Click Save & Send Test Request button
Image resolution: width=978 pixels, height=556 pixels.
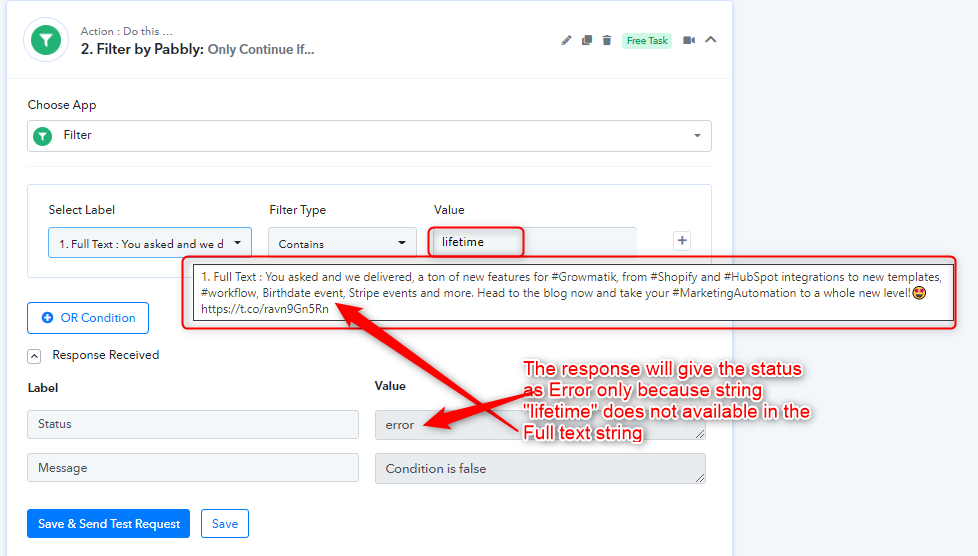pyautogui.click(x=109, y=524)
